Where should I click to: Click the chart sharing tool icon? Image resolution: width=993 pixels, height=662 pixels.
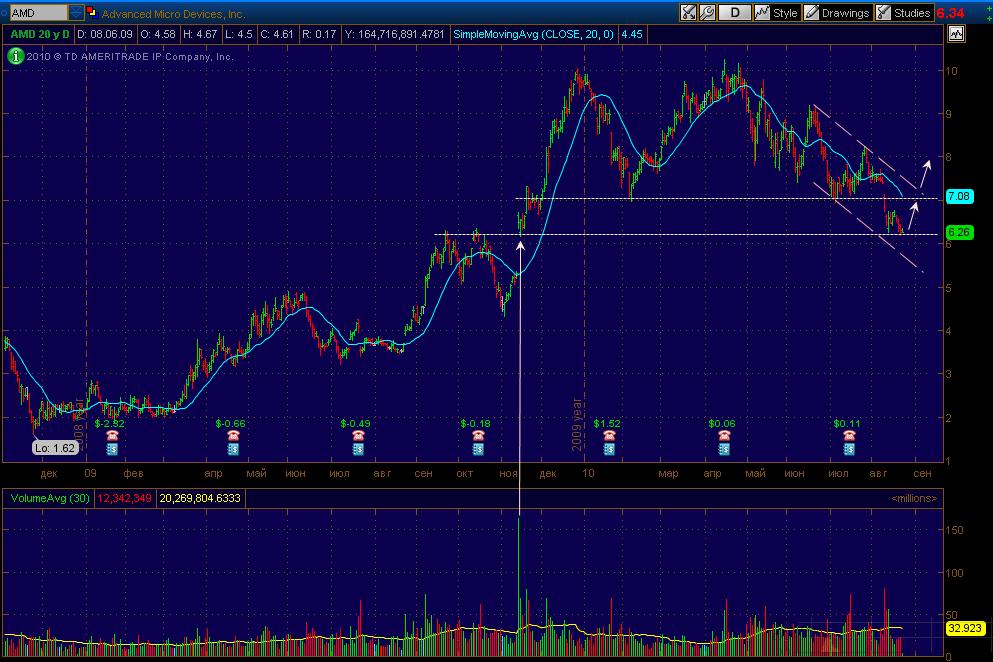688,13
